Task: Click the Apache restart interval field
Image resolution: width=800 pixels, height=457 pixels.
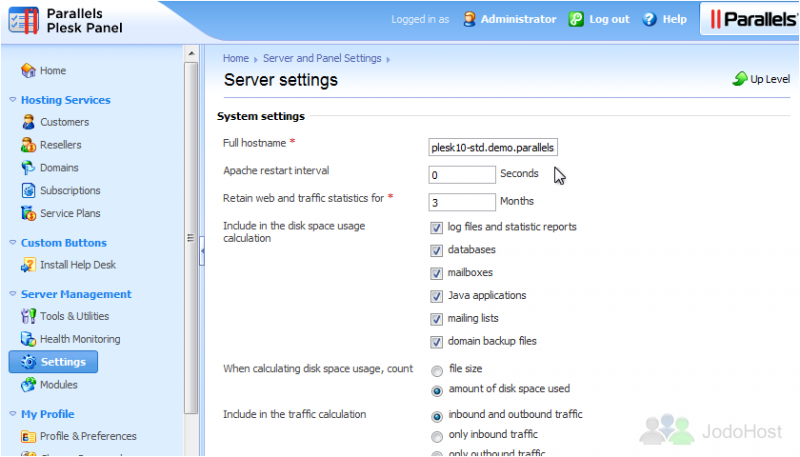Action: [462, 175]
